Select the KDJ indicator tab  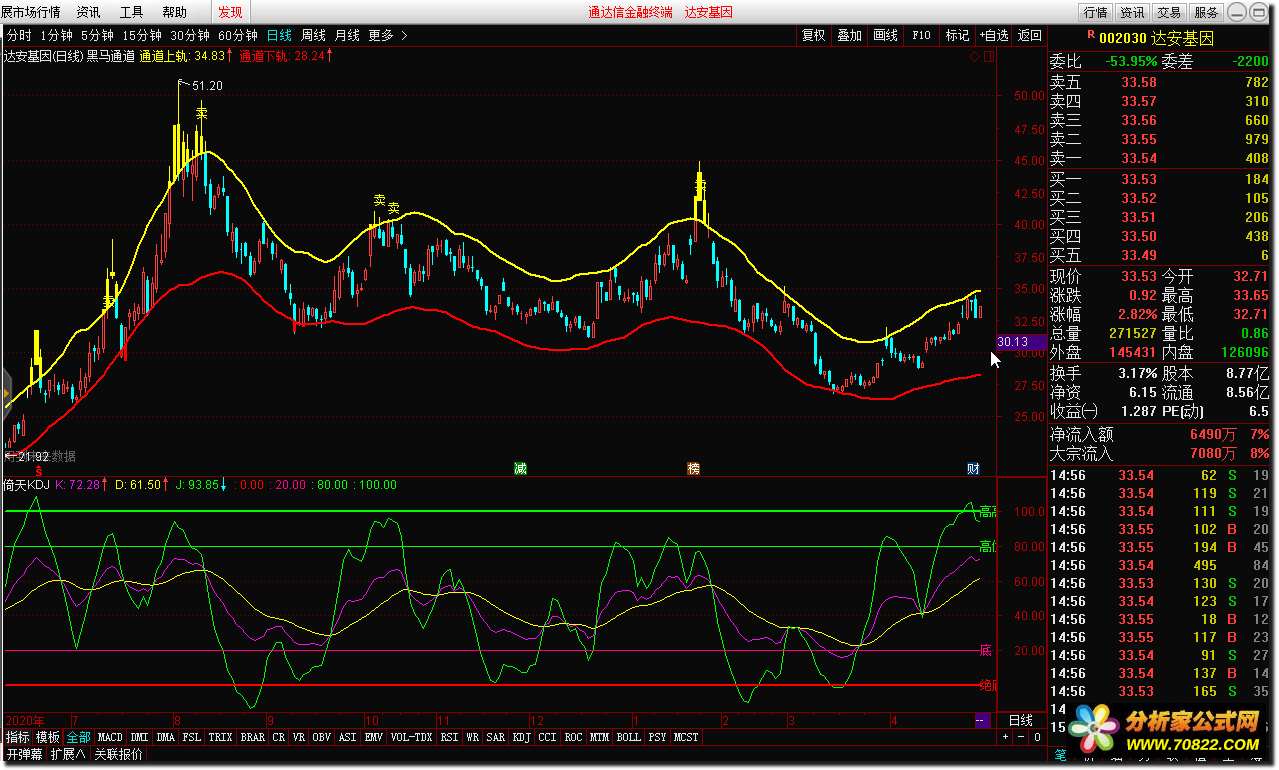(522, 737)
